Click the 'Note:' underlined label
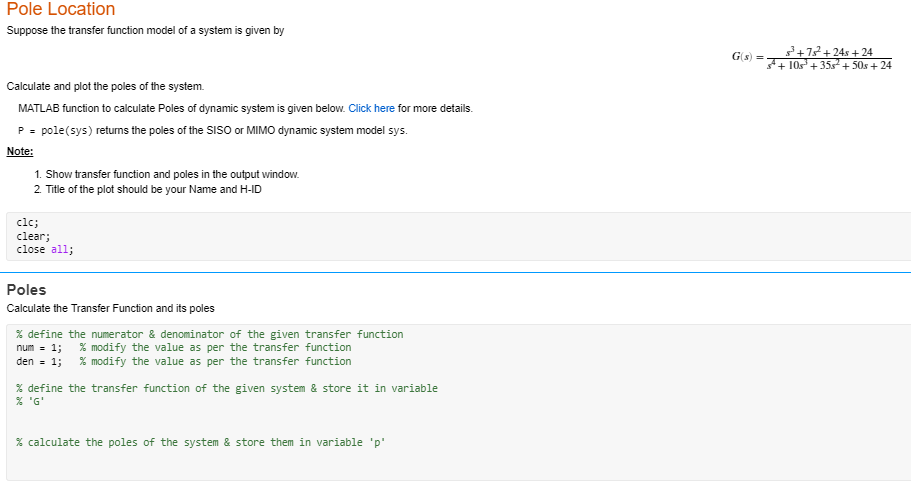This screenshot has height=486, width=911. pos(20,152)
